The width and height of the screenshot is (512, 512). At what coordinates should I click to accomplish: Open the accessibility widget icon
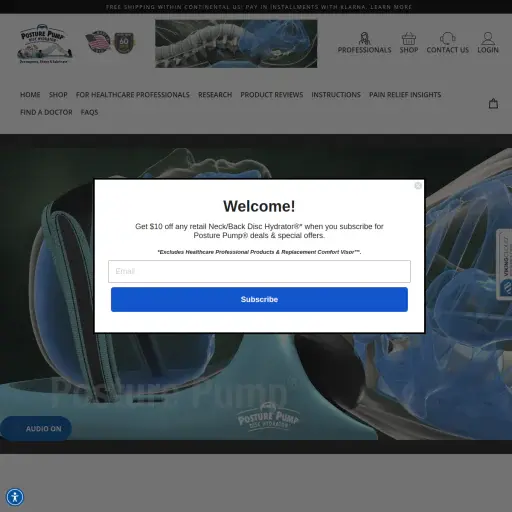[15, 497]
